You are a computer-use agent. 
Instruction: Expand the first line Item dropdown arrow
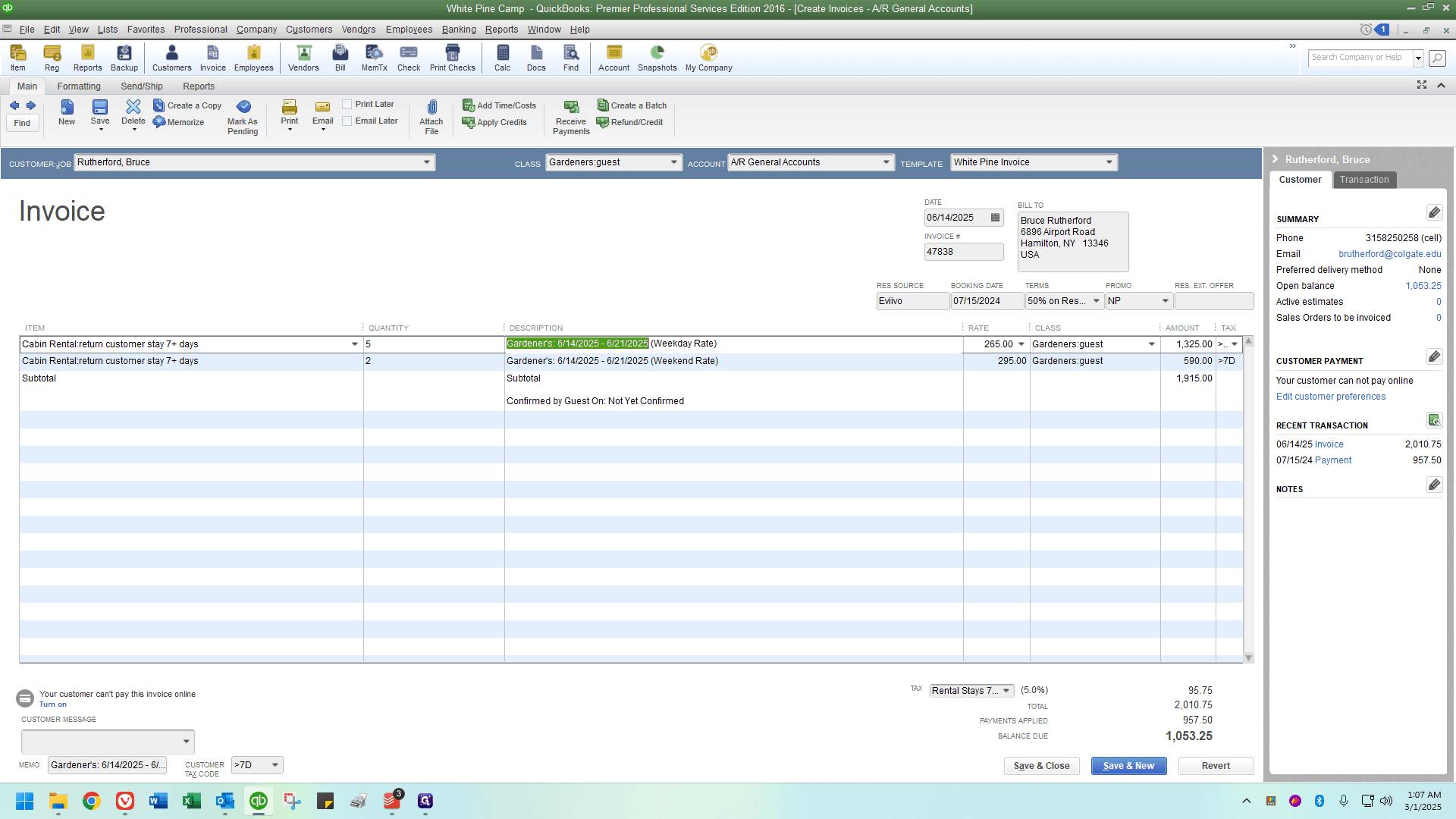tap(354, 344)
